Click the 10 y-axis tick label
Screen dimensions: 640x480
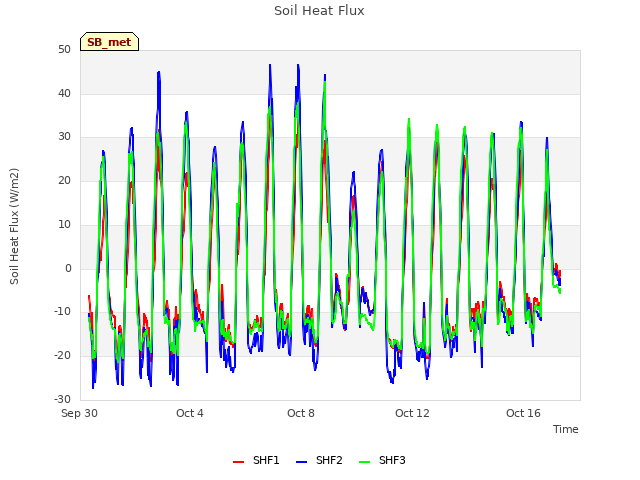(64, 224)
